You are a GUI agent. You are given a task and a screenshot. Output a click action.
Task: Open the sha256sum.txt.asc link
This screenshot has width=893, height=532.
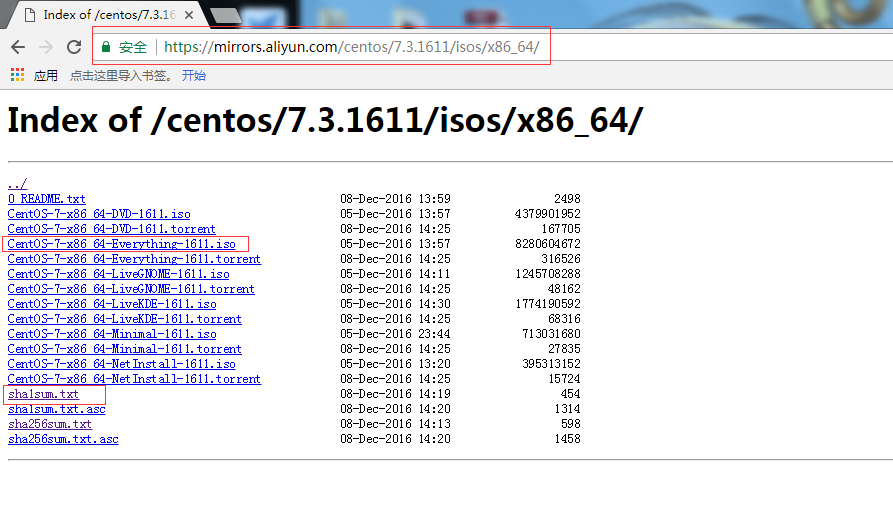point(63,439)
